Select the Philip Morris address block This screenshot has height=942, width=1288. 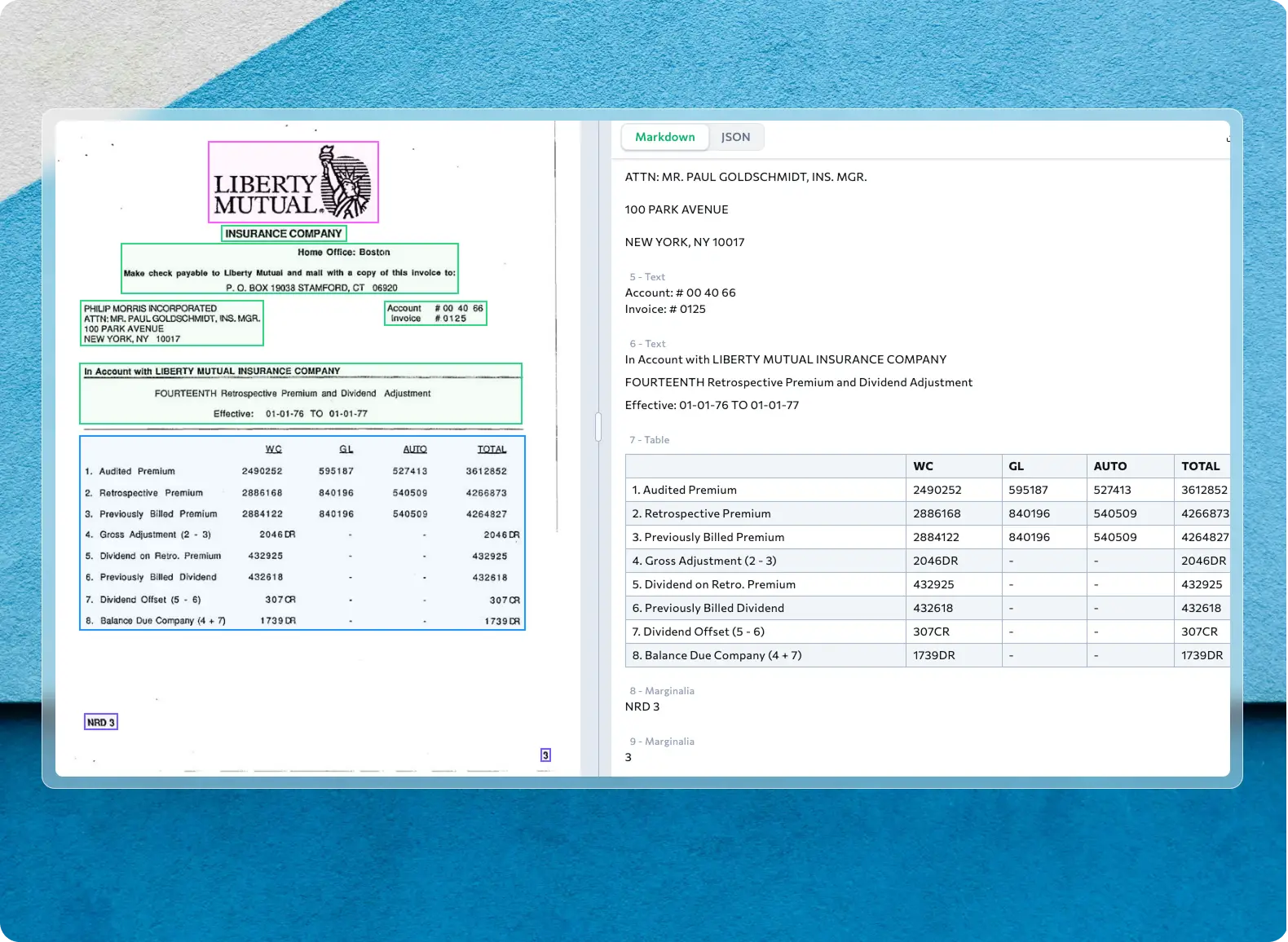[x=172, y=324]
